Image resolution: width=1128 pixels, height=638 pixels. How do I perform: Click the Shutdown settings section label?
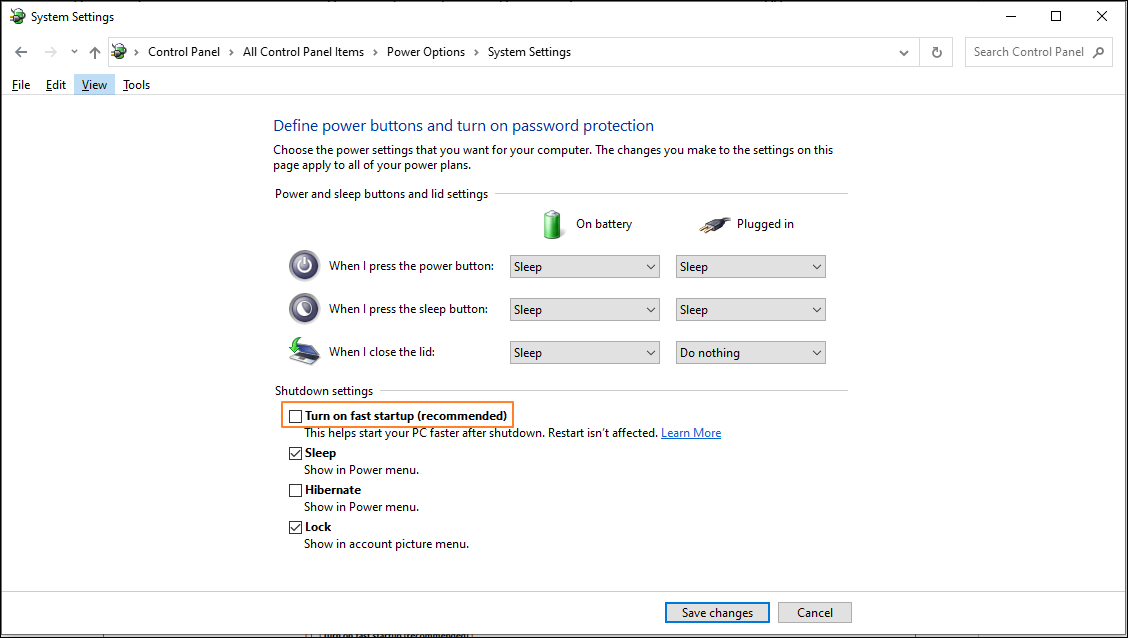(324, 391)
